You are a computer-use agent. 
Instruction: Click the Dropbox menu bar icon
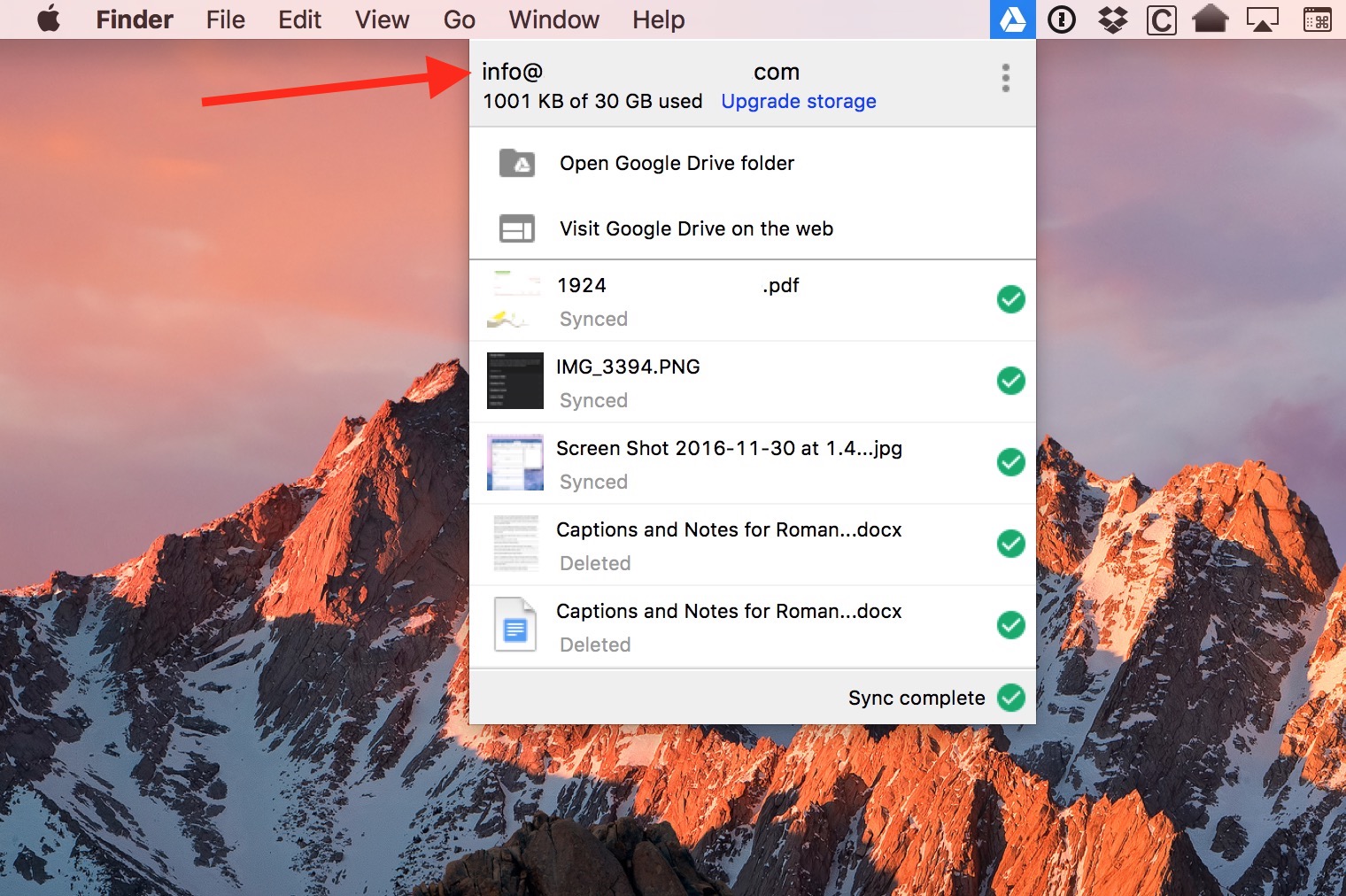click(1113, 19)
